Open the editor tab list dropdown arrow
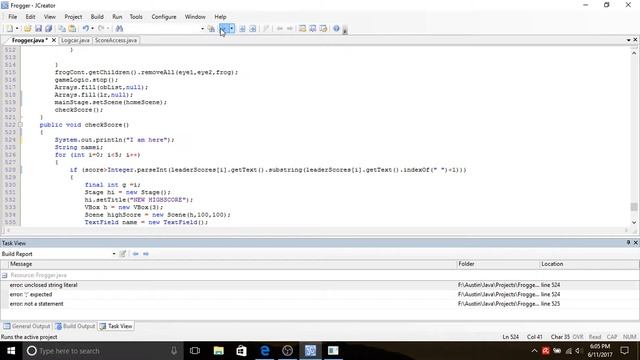640x360 pixels. point(629,40)
